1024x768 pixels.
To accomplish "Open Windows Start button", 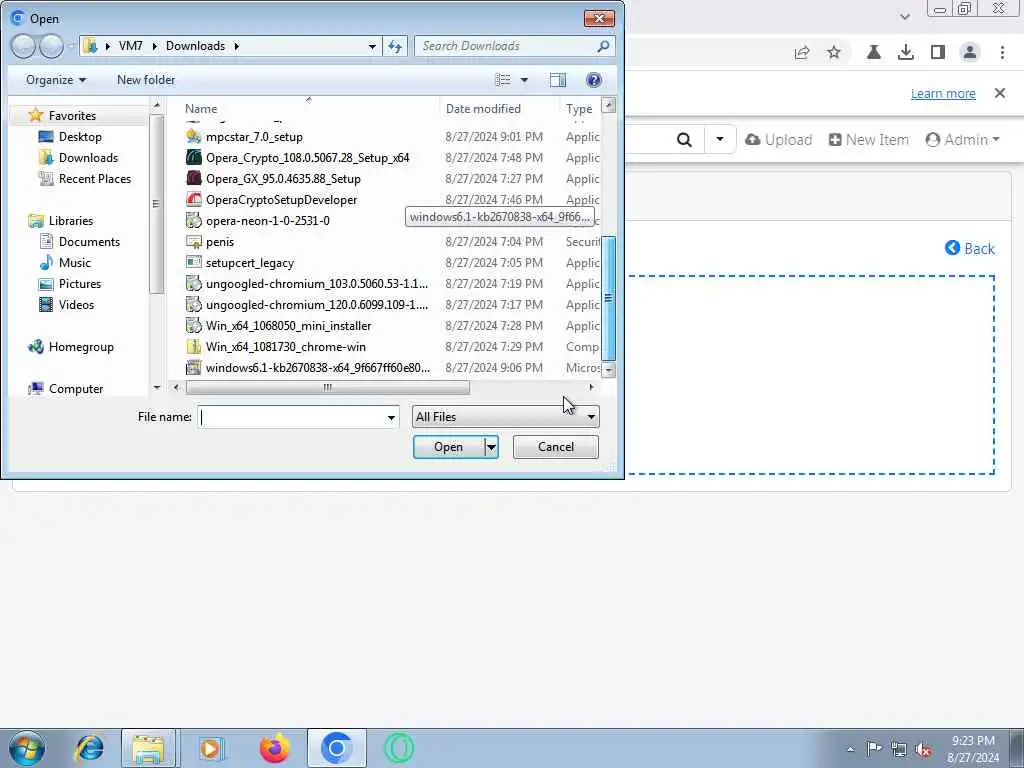I will pos(27,748).
